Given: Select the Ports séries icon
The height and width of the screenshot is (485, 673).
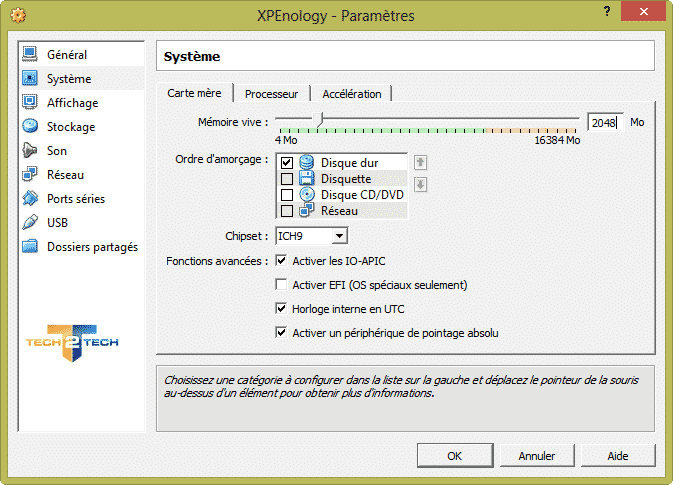Looking at the screenshot, I should 30,198.
